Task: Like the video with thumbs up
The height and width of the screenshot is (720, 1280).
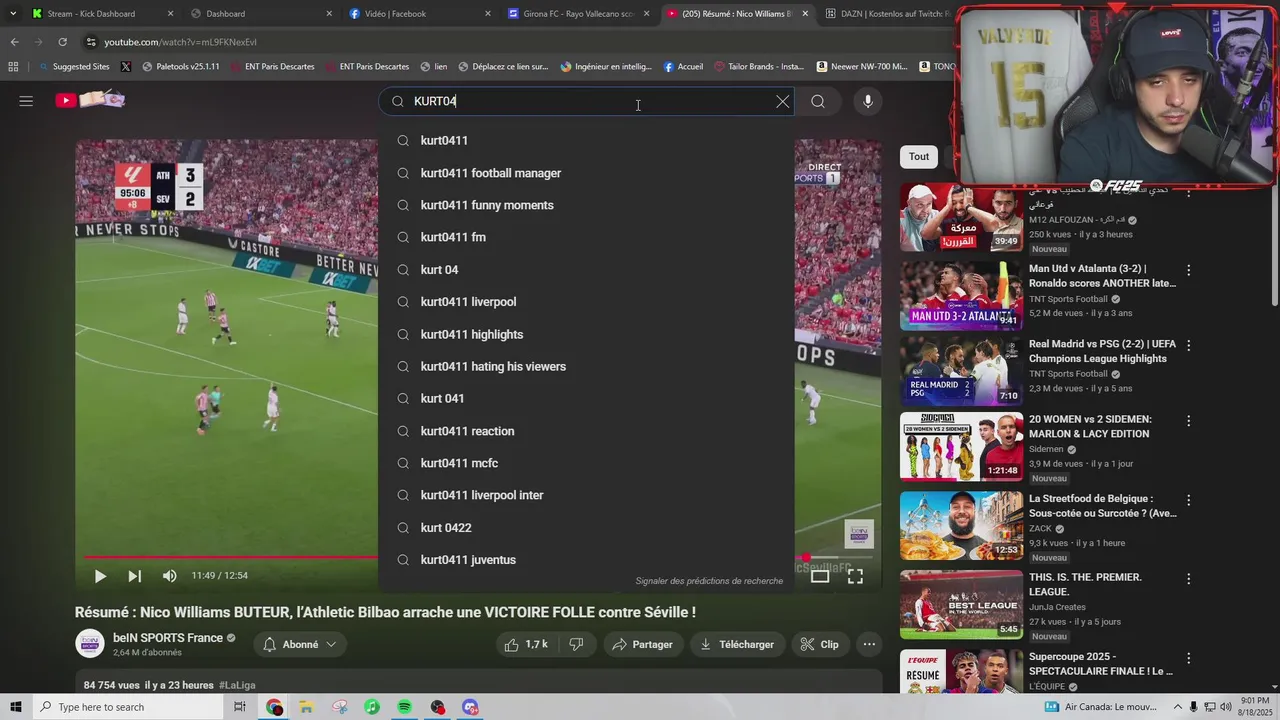Action: 526,645
